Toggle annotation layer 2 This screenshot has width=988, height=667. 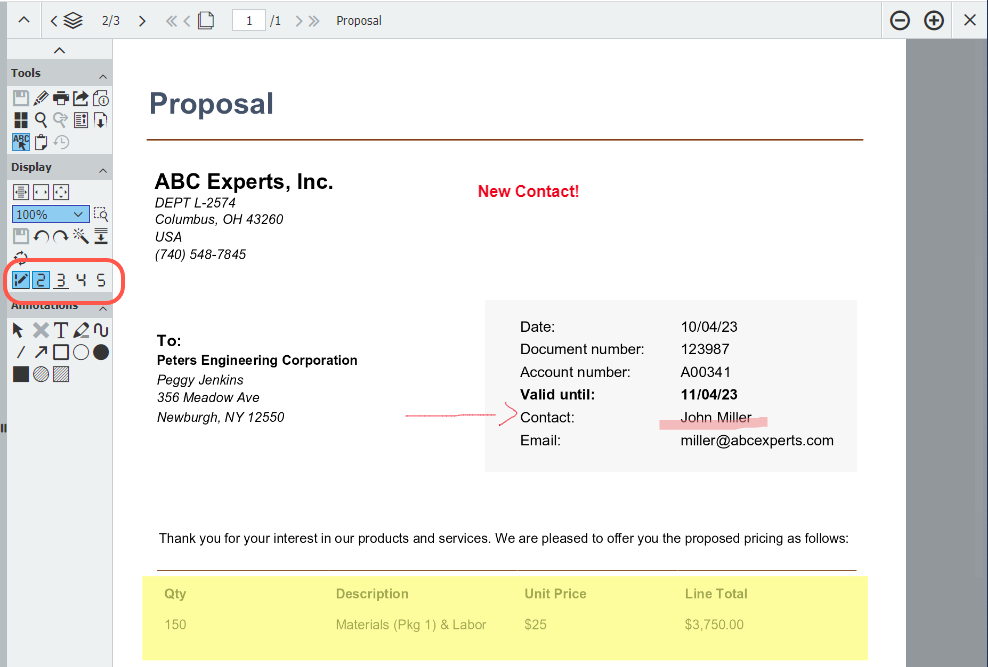point(41,280)
